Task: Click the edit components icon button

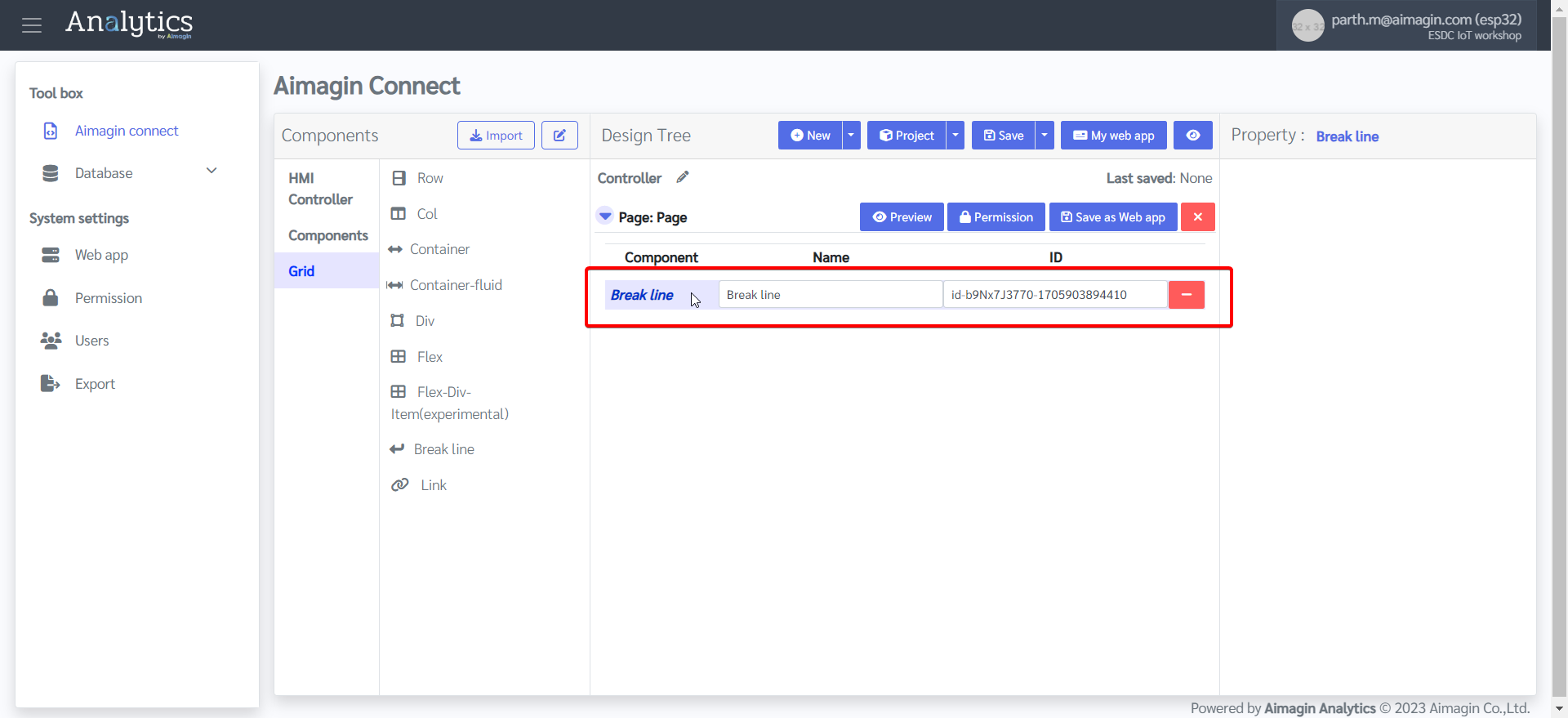Action: click(x=559, y=136)
